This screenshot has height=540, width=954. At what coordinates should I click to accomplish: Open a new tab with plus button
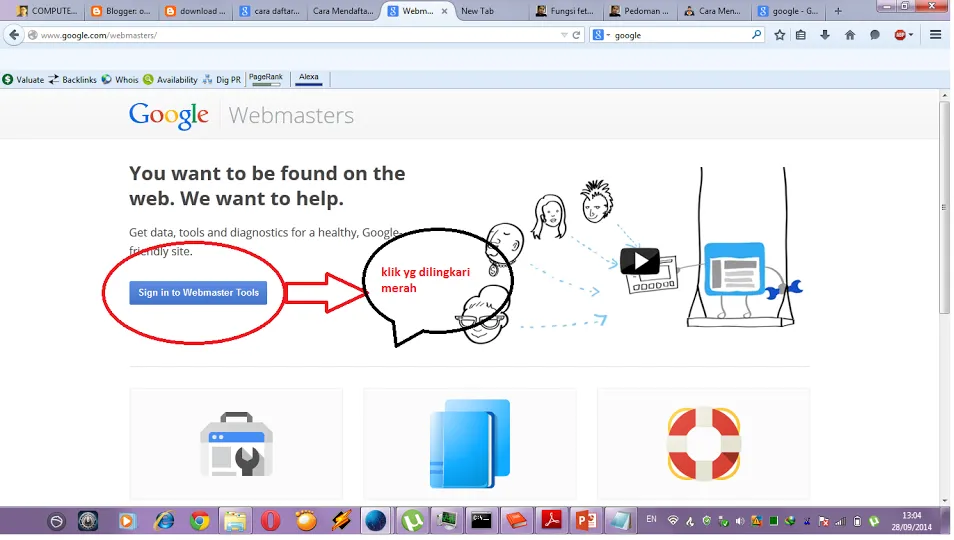(838, 11)
